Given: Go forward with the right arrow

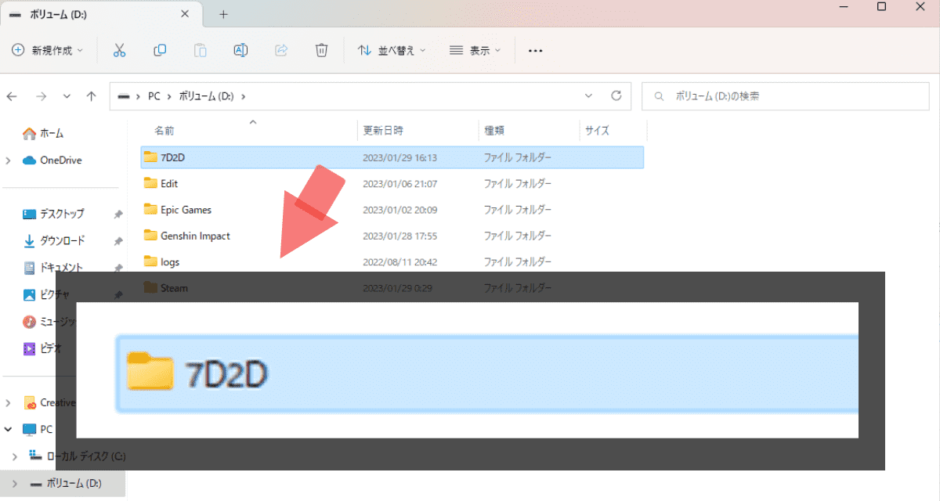Looking at the screenshot, I should 41,96.
